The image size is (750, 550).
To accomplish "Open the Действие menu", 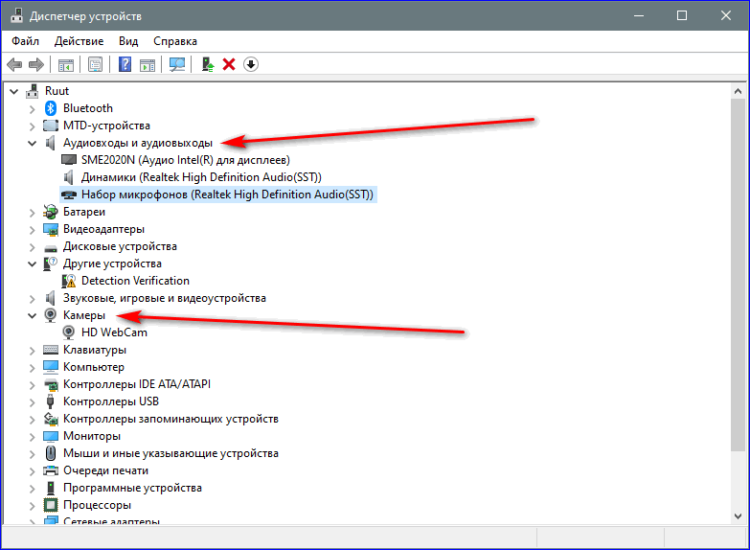I will (x=79, y=41).
